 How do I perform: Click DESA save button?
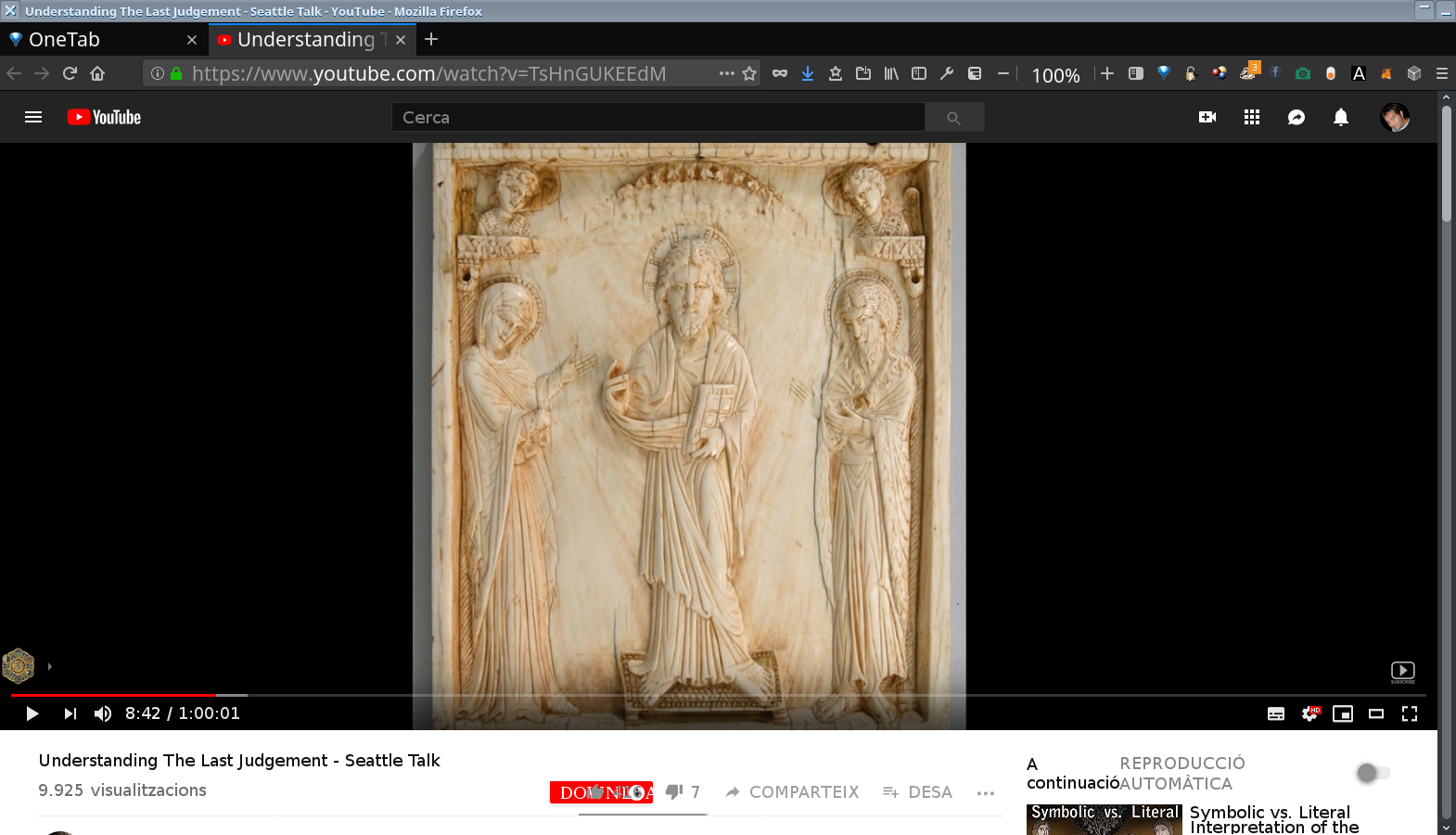point(917,792)
